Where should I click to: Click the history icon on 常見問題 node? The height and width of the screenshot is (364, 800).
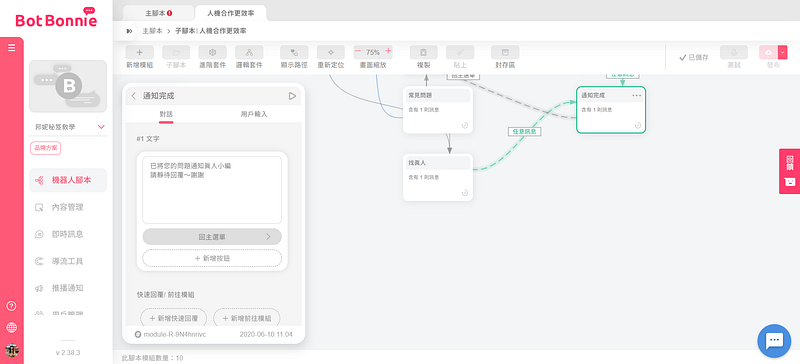[465, 125]
